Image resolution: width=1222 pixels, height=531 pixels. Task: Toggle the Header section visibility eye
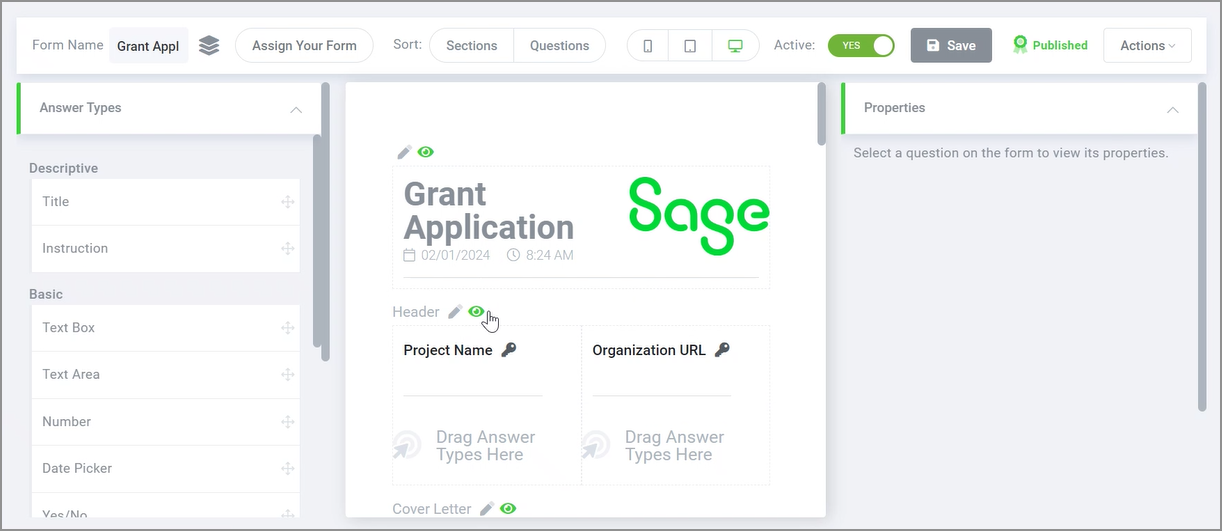pyautogui.click(x=477, y=312)
